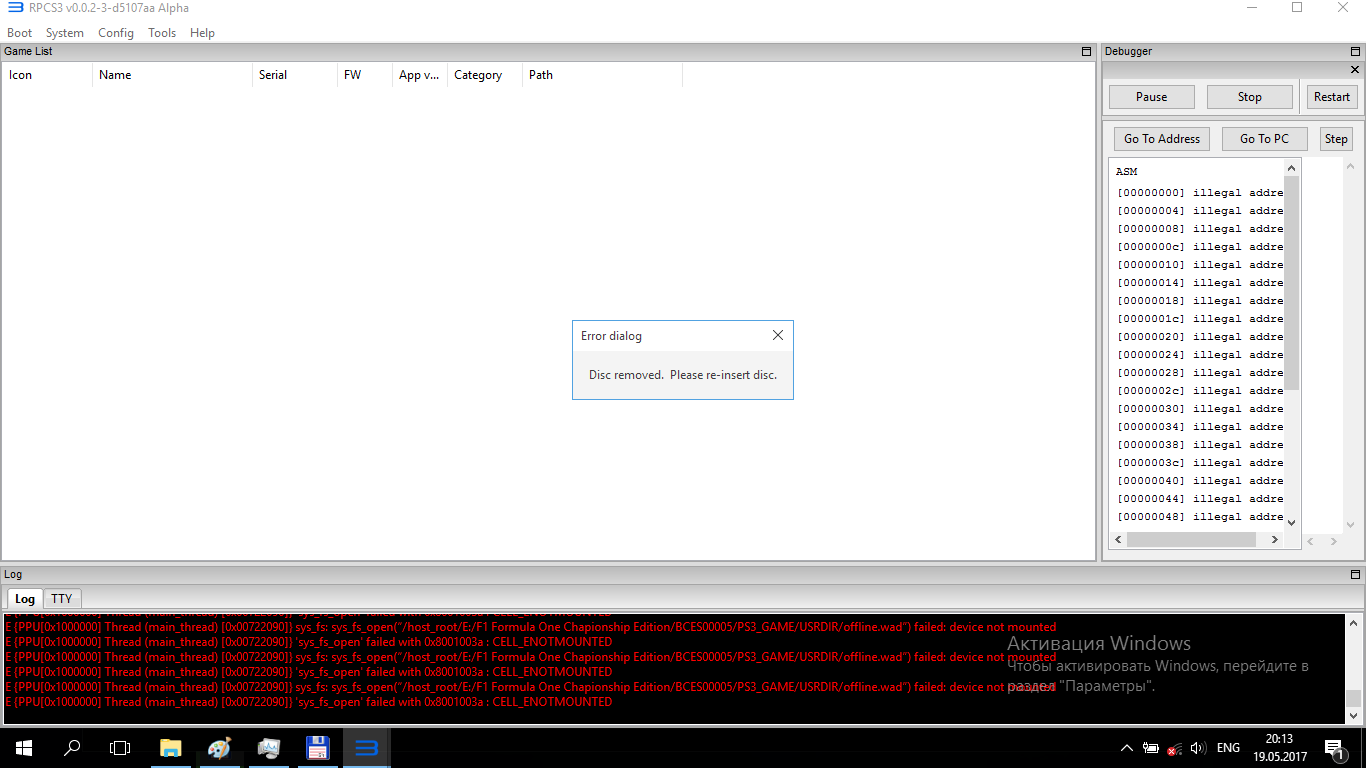Viewport: 1366px width, 768px height.
Task: Sort game list by Icon column
Action: click(x=47, y=75)
